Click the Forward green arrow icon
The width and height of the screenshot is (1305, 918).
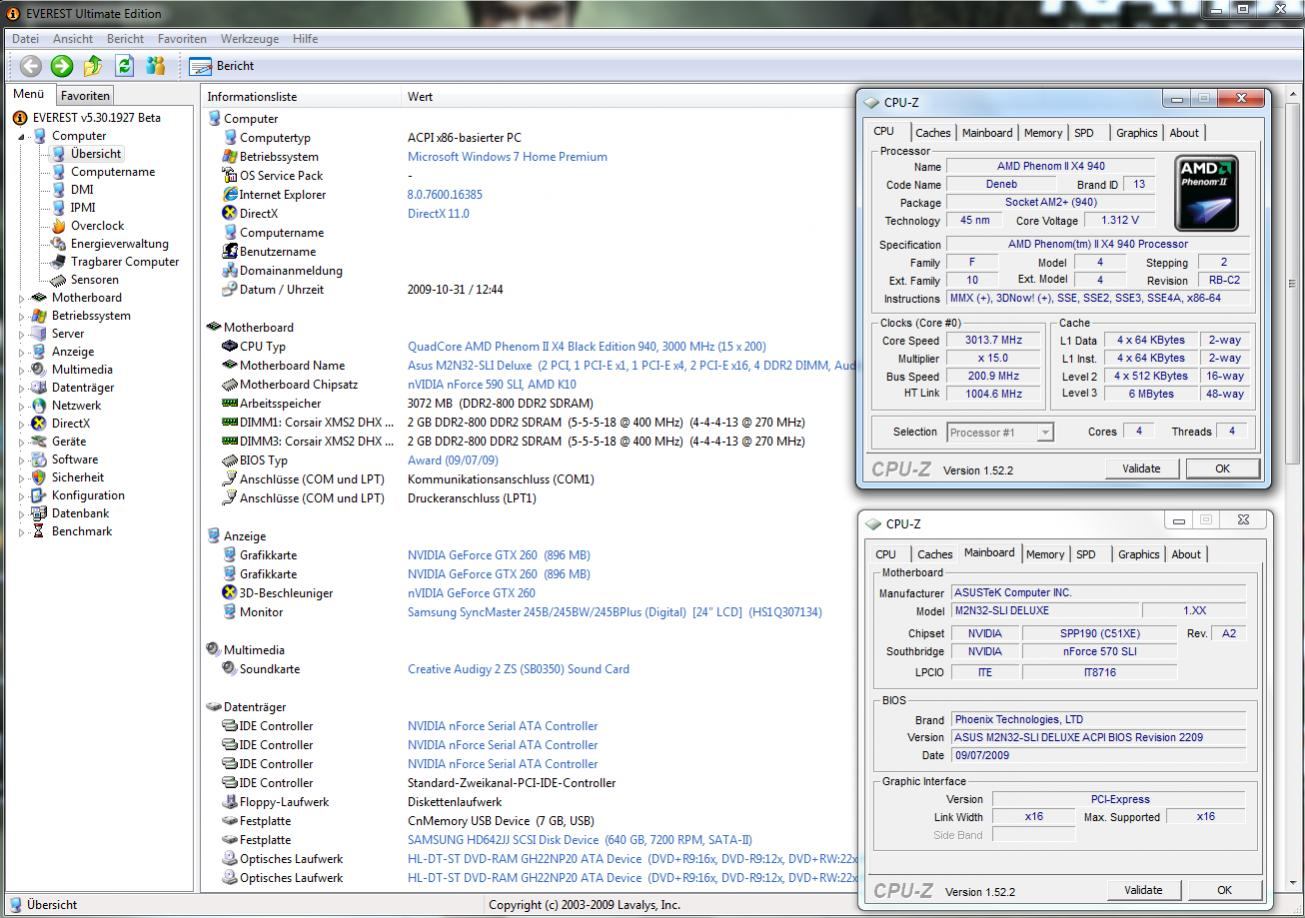point(62,66)
